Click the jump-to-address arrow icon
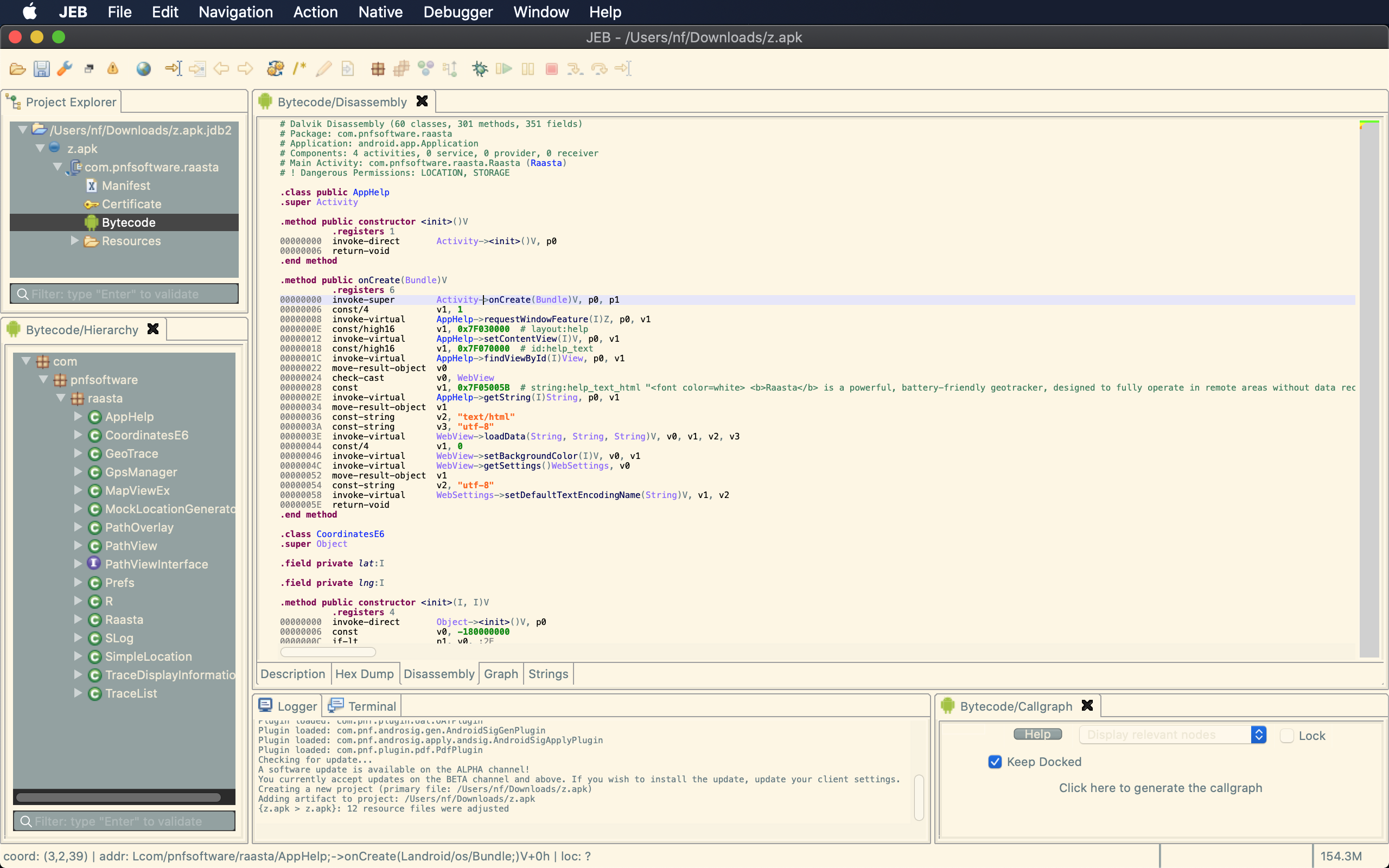1389x868 pixels. pos(173,69)
